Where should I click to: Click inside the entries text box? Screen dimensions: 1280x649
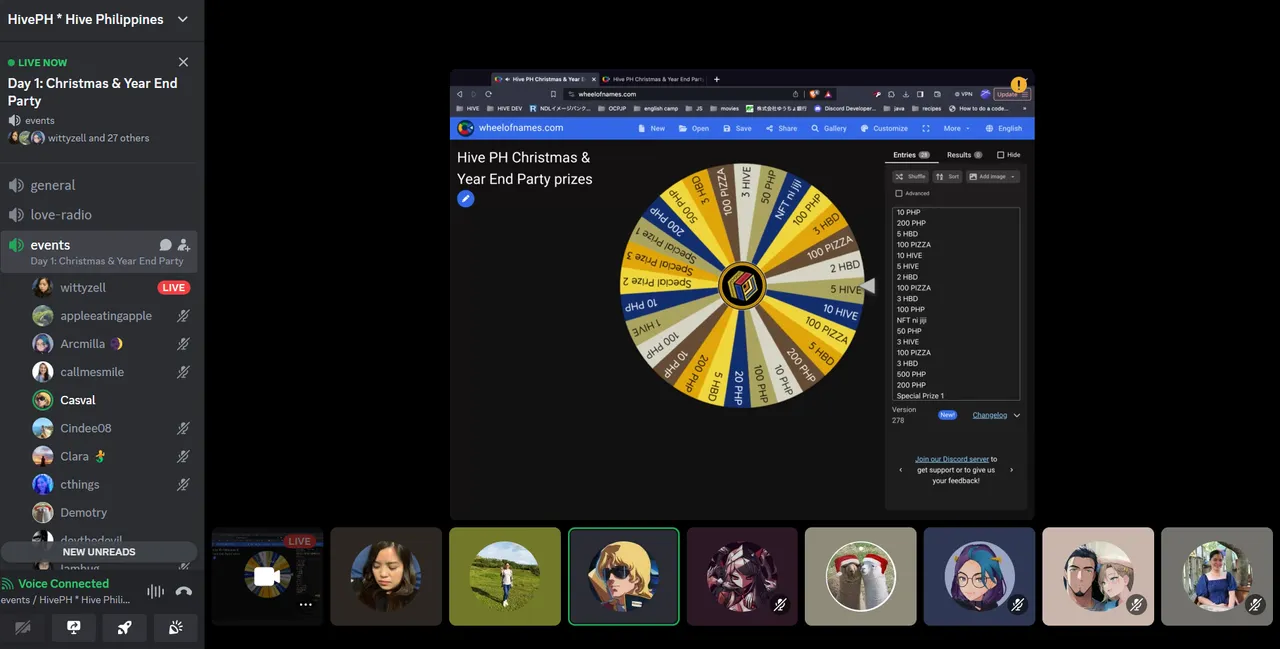(x=956, y=304)
